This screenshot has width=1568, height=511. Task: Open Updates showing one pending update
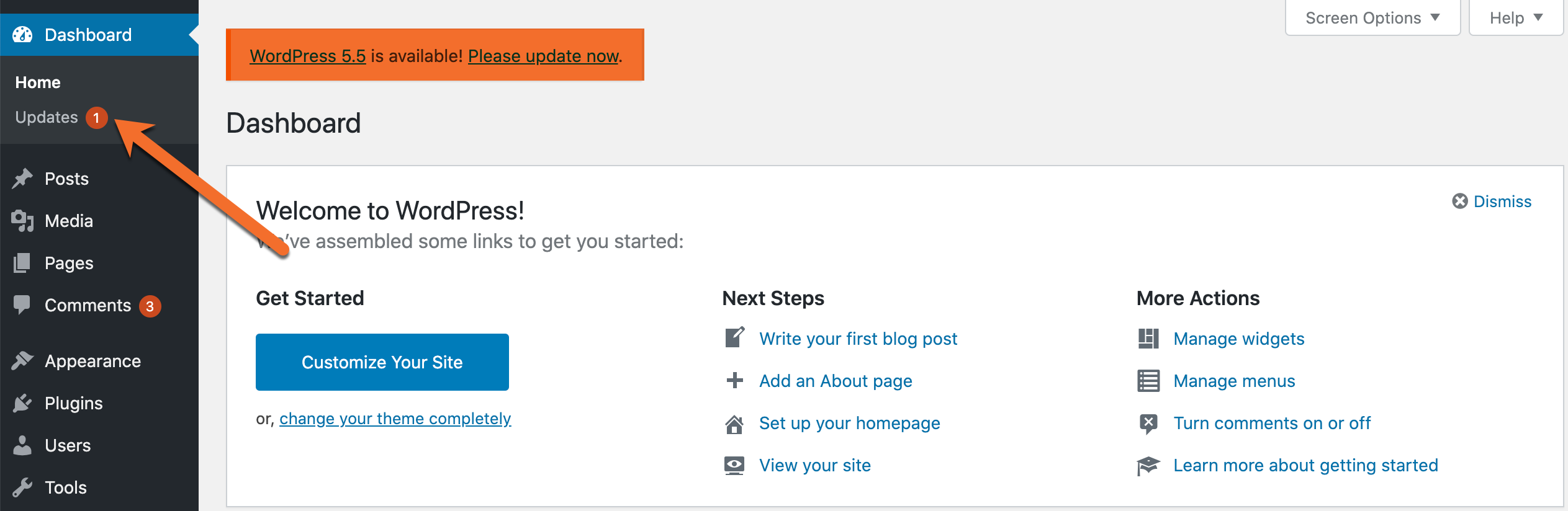pyautogui.click(x=47, y=117)
